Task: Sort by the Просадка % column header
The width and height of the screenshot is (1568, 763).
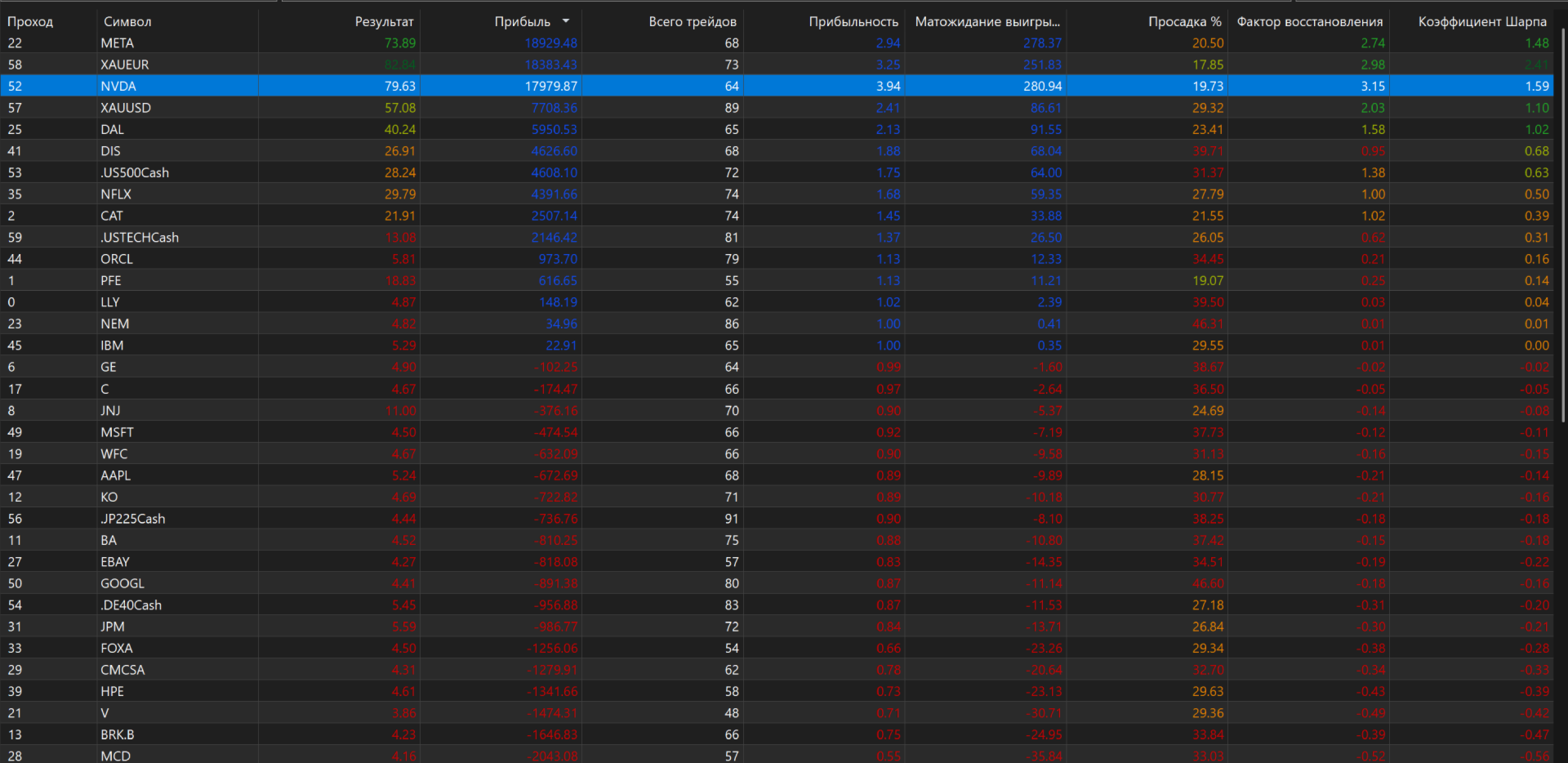Action: tap(1185, 21)
